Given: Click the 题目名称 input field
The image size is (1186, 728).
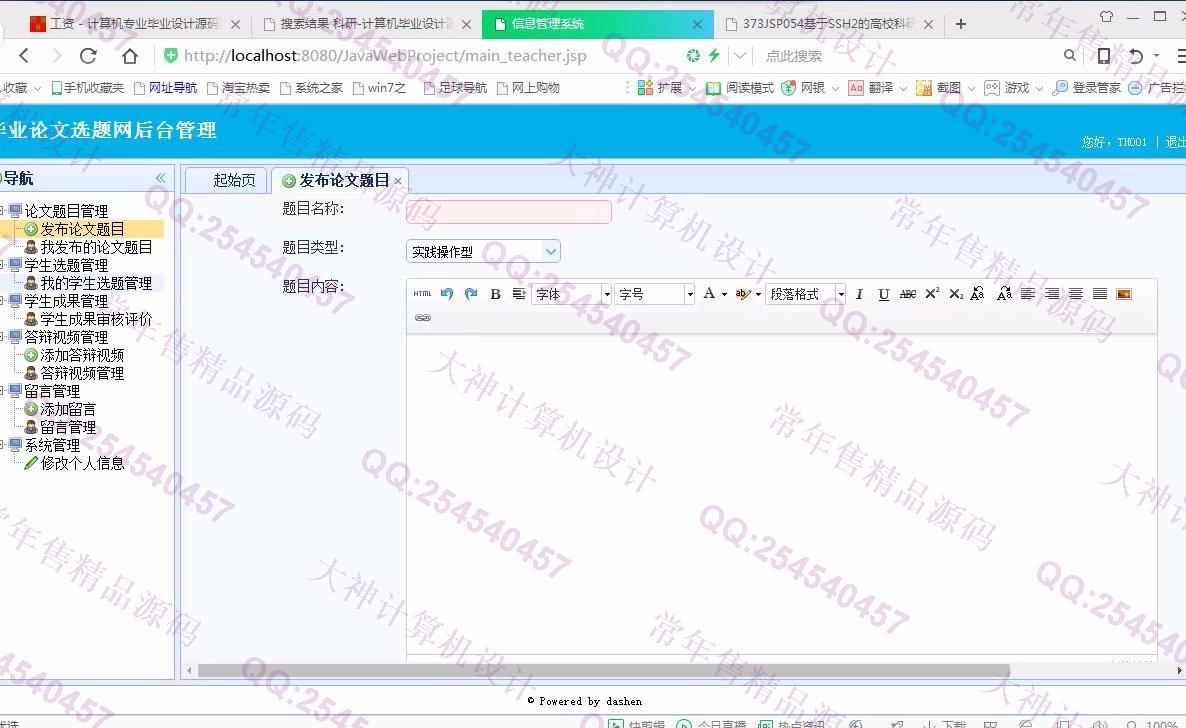Looking at the screenshot, I should point(508,212).
